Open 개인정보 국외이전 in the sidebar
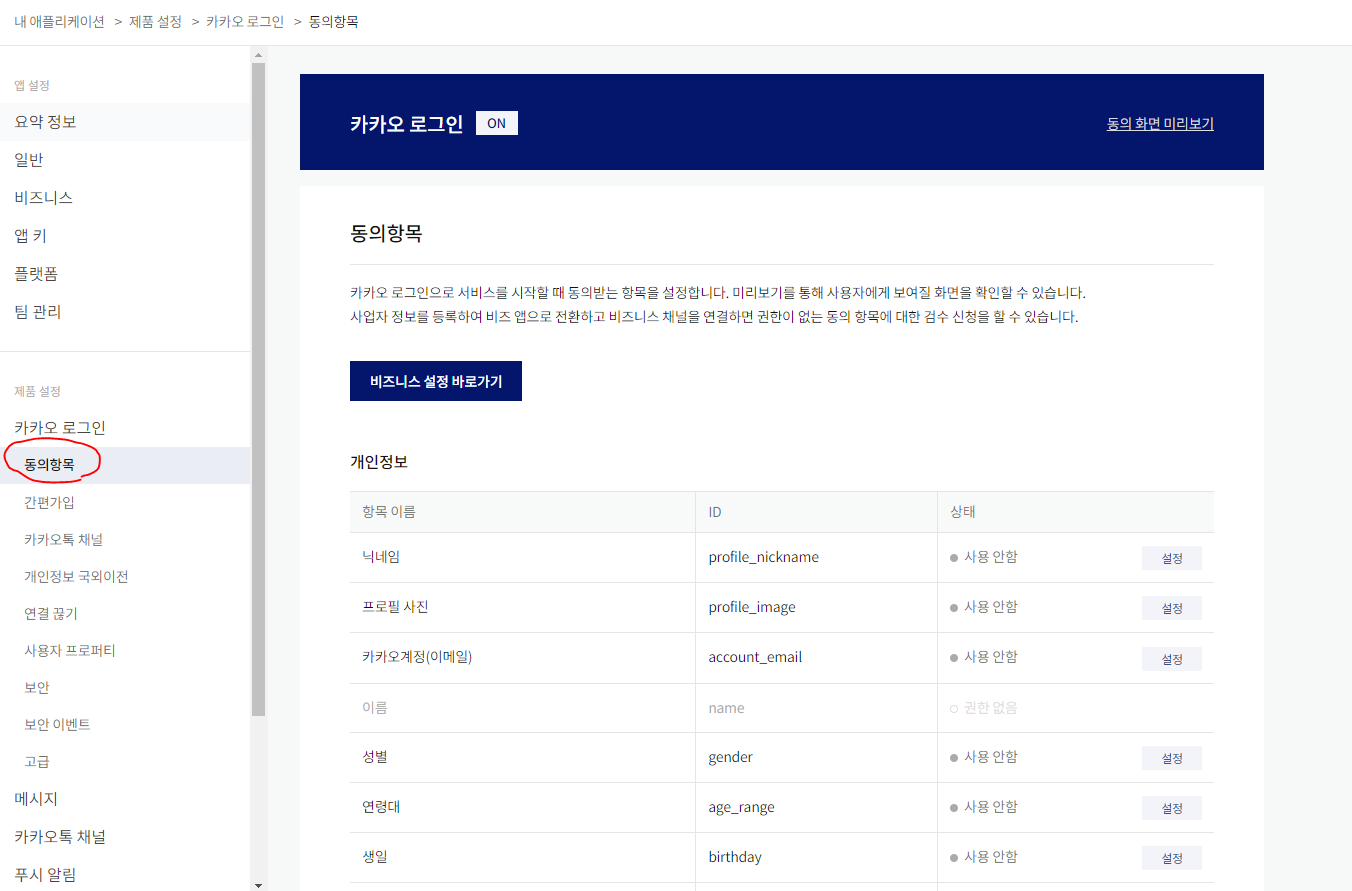The width and height of the screenshot is (1352, 891). [125, 576]
